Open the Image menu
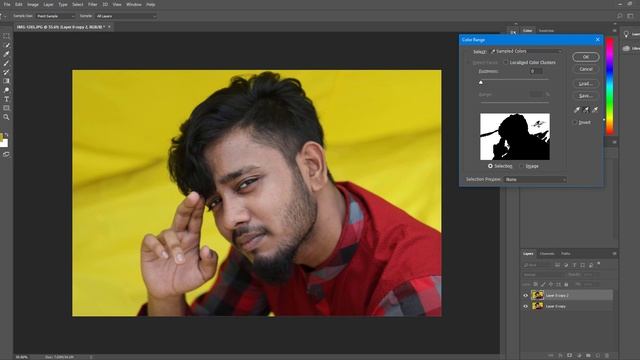 click(33, 4)
